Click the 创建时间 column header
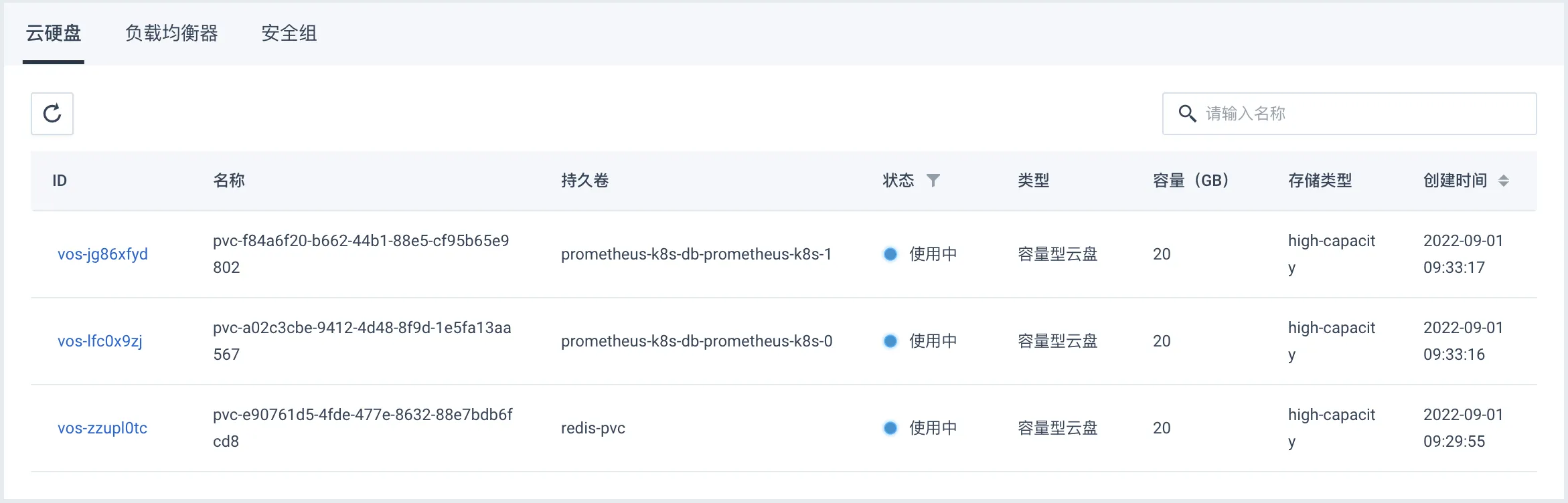 click(1455, 181)
